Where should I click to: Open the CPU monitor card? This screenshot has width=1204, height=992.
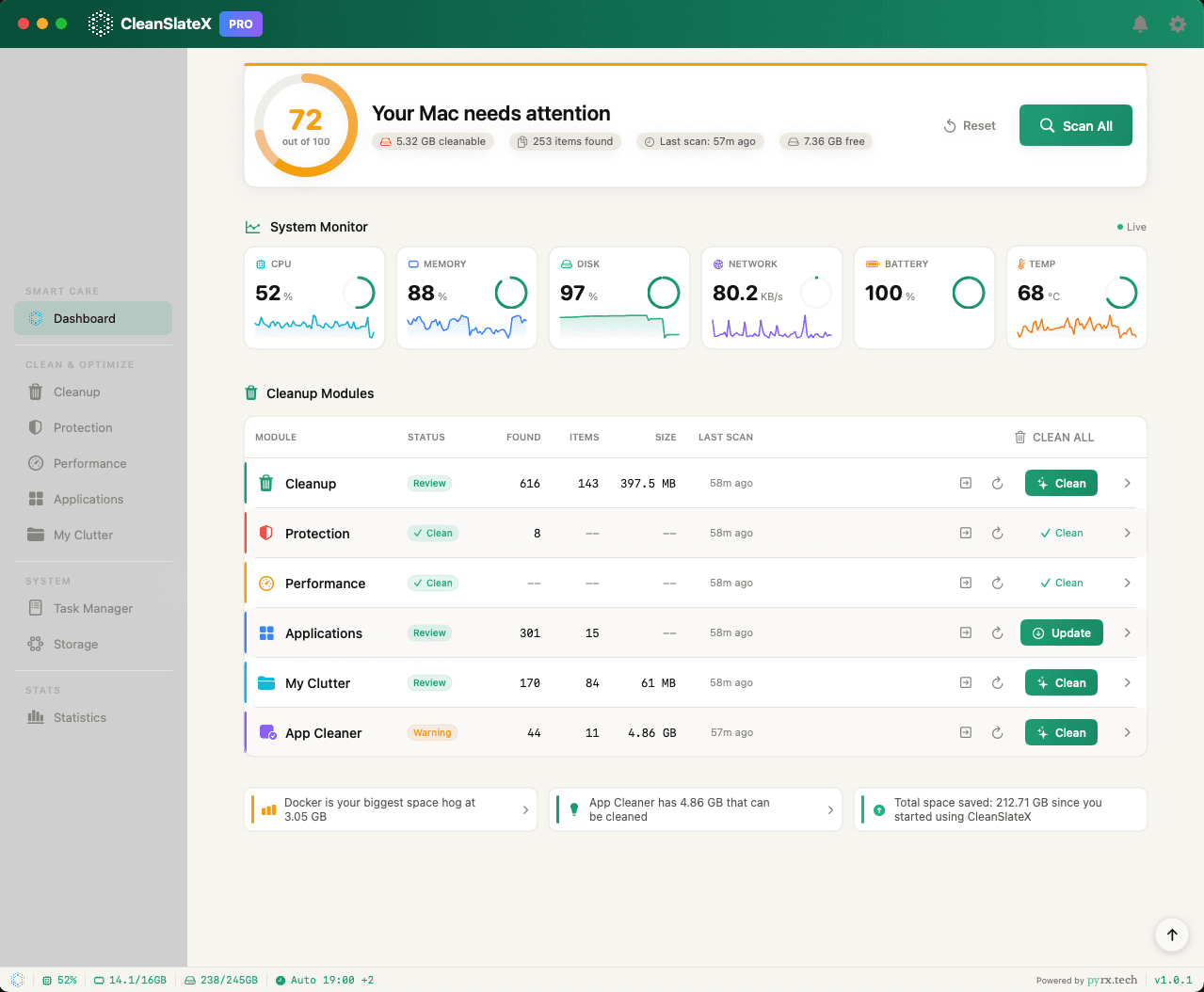coord(314,297)
